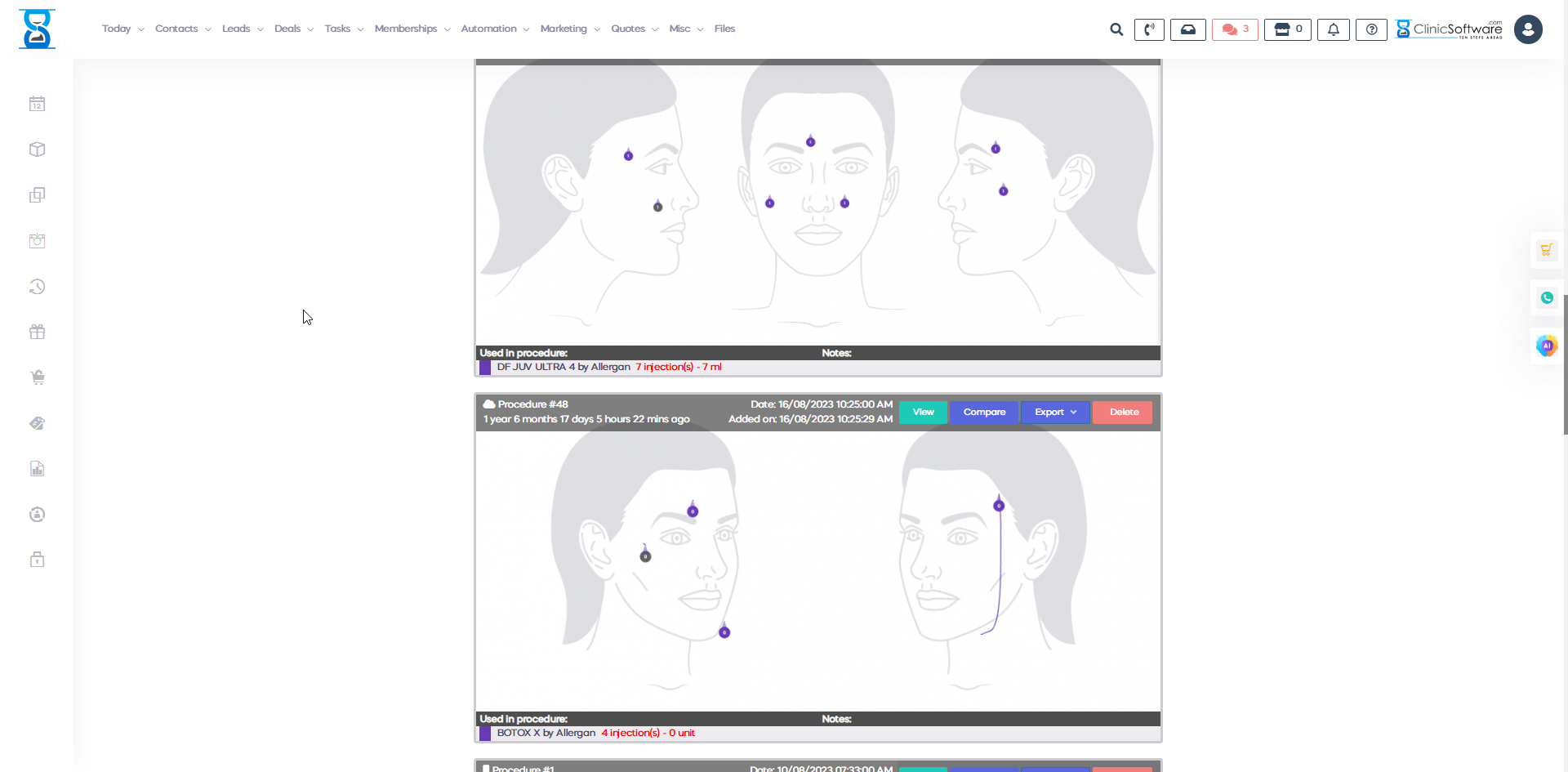Open the global search
Viewport: 1568px width, 772px height.
[1116, 29]
